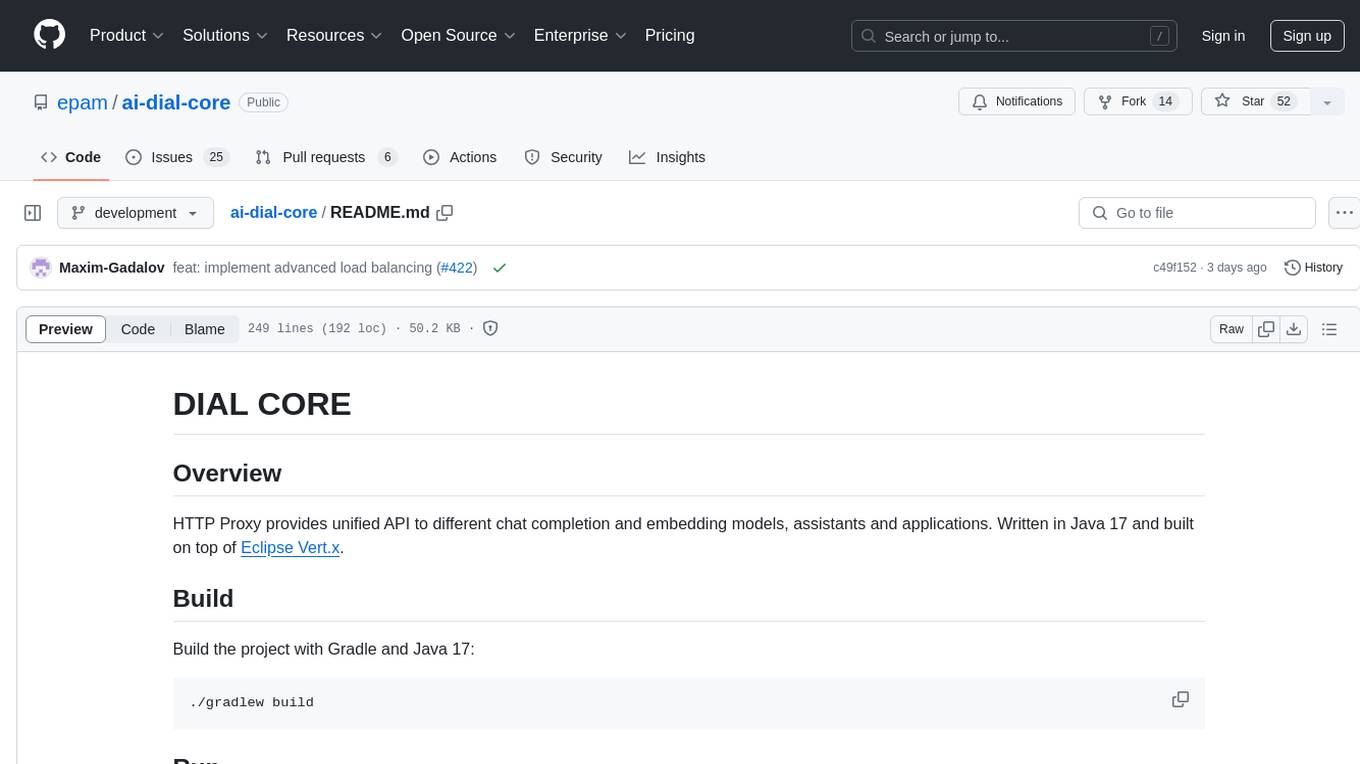Toggle the file tree side panel

pyautogui.click(x=32, y=213)
